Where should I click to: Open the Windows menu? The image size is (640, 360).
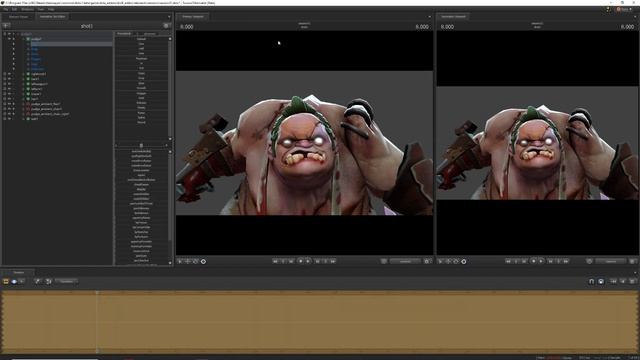(27, 9)
